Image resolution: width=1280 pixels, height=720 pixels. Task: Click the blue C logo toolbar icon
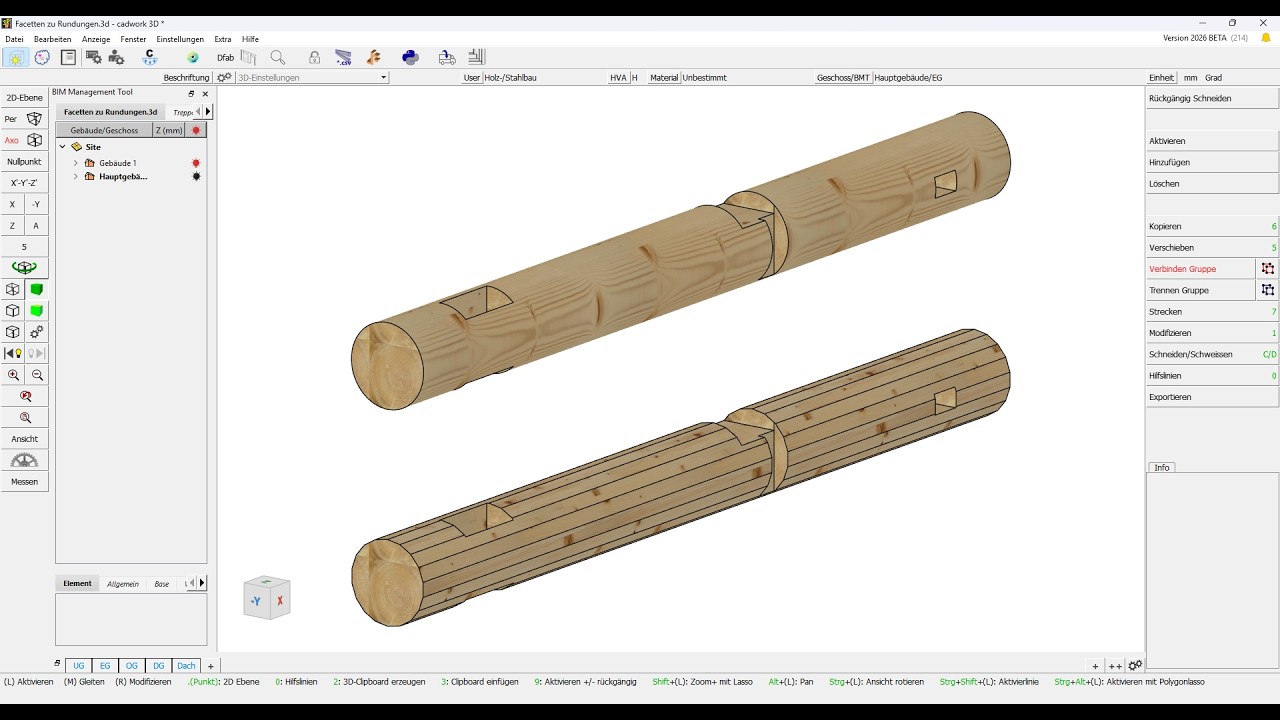[150, 57]
